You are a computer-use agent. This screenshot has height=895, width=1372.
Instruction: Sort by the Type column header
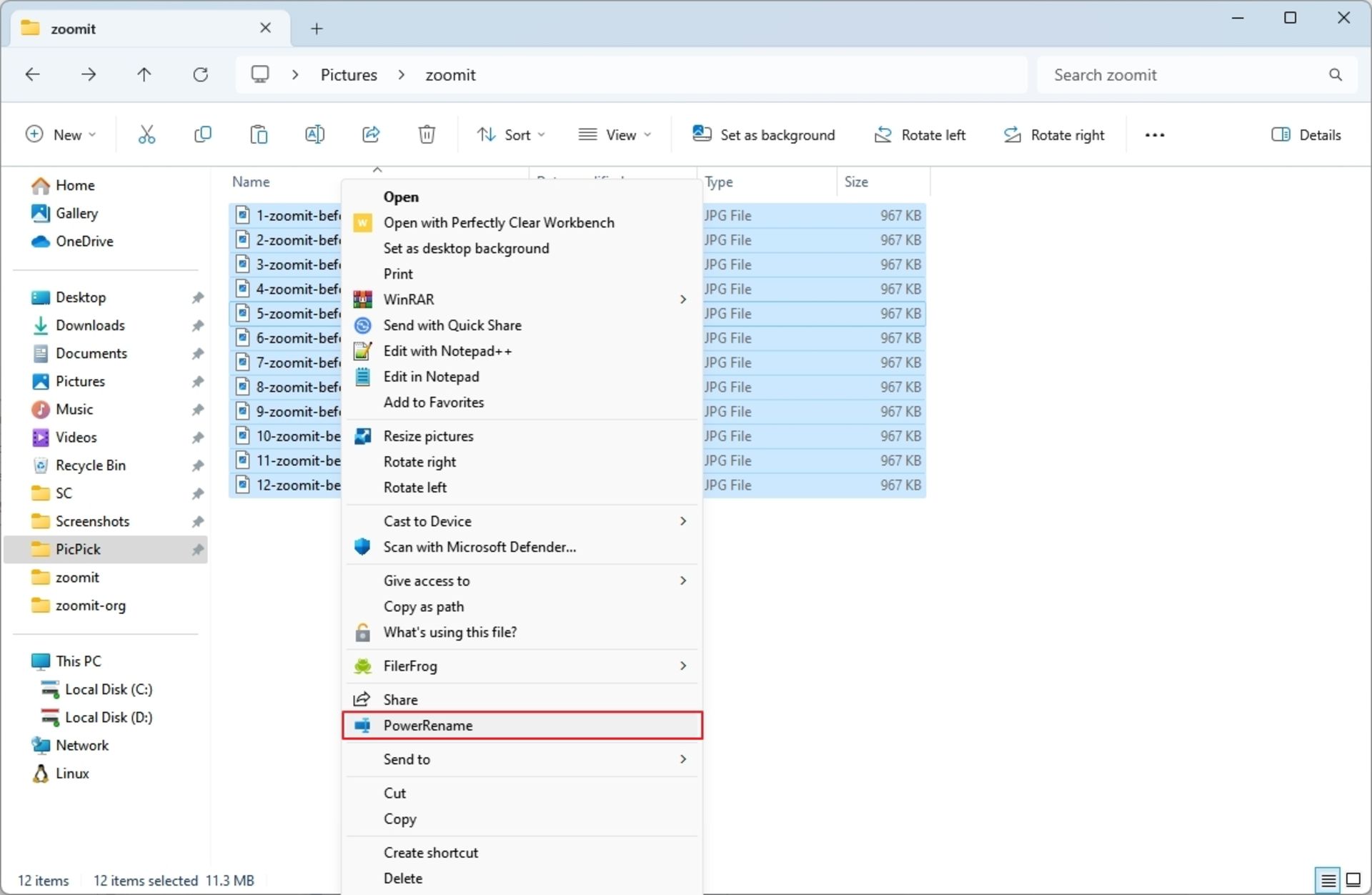(768, 182)
